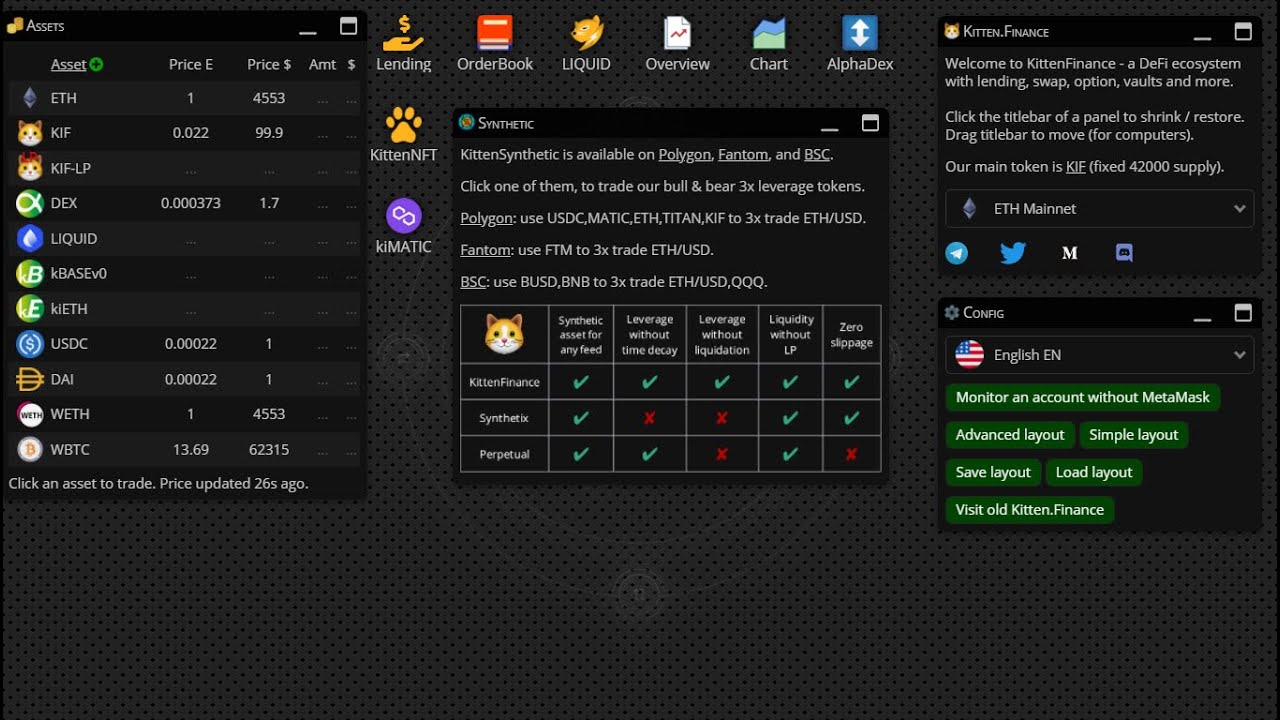The width and height of the screenshot is (1280, 720).
Task: Open the Medium social link
Action: 1070,253
